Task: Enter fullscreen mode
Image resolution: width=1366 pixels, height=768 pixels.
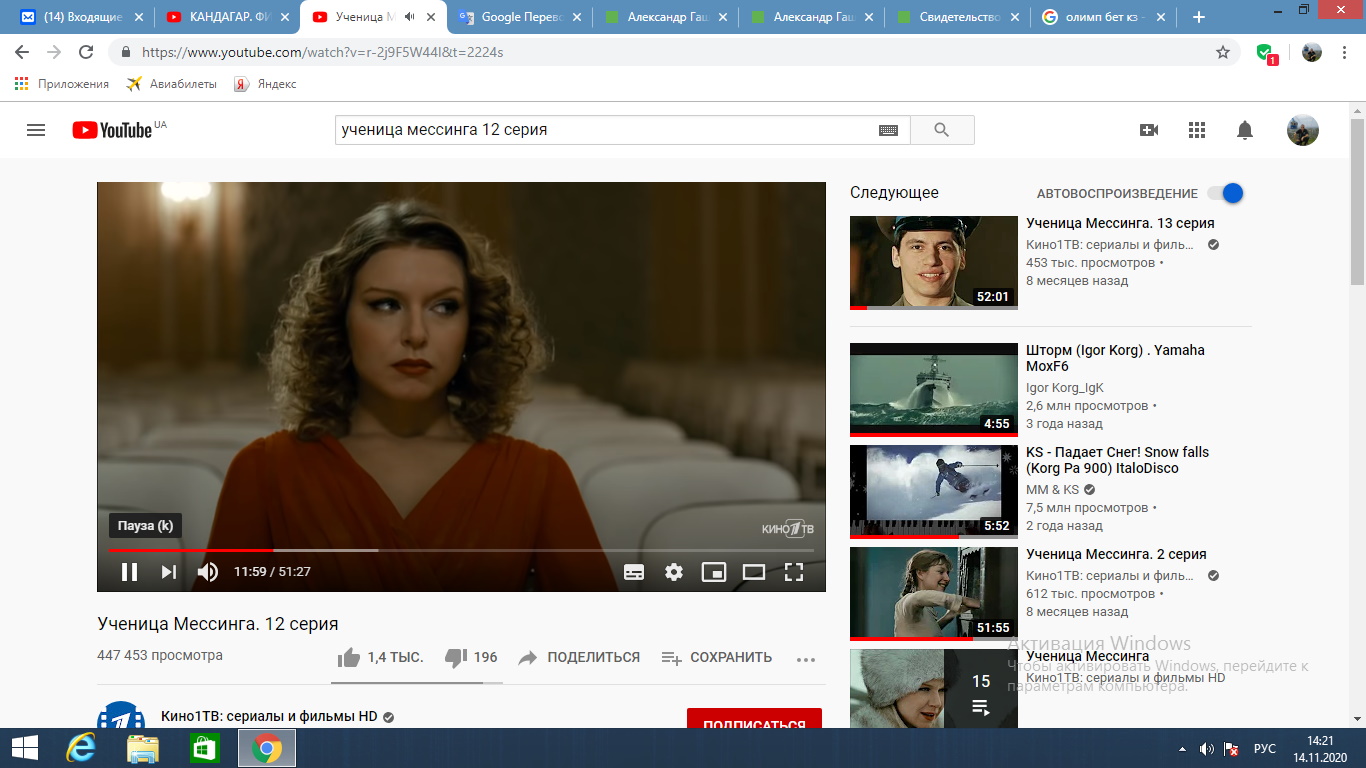Action: coord(794,572)
